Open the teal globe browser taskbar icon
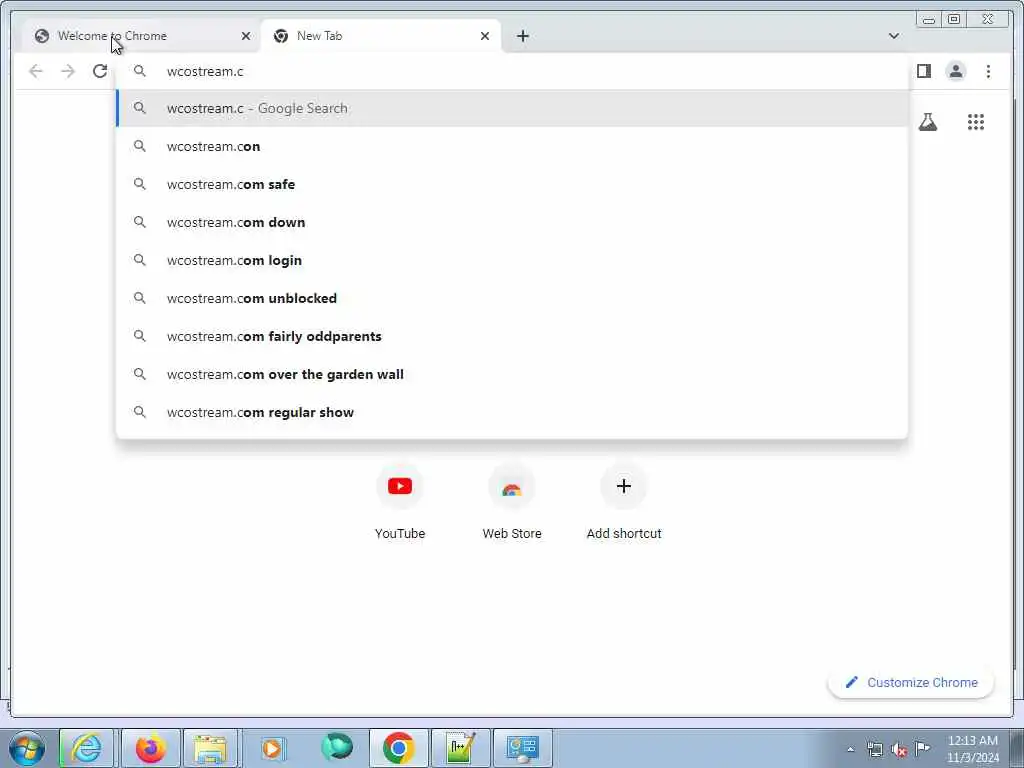 [336, 748]
